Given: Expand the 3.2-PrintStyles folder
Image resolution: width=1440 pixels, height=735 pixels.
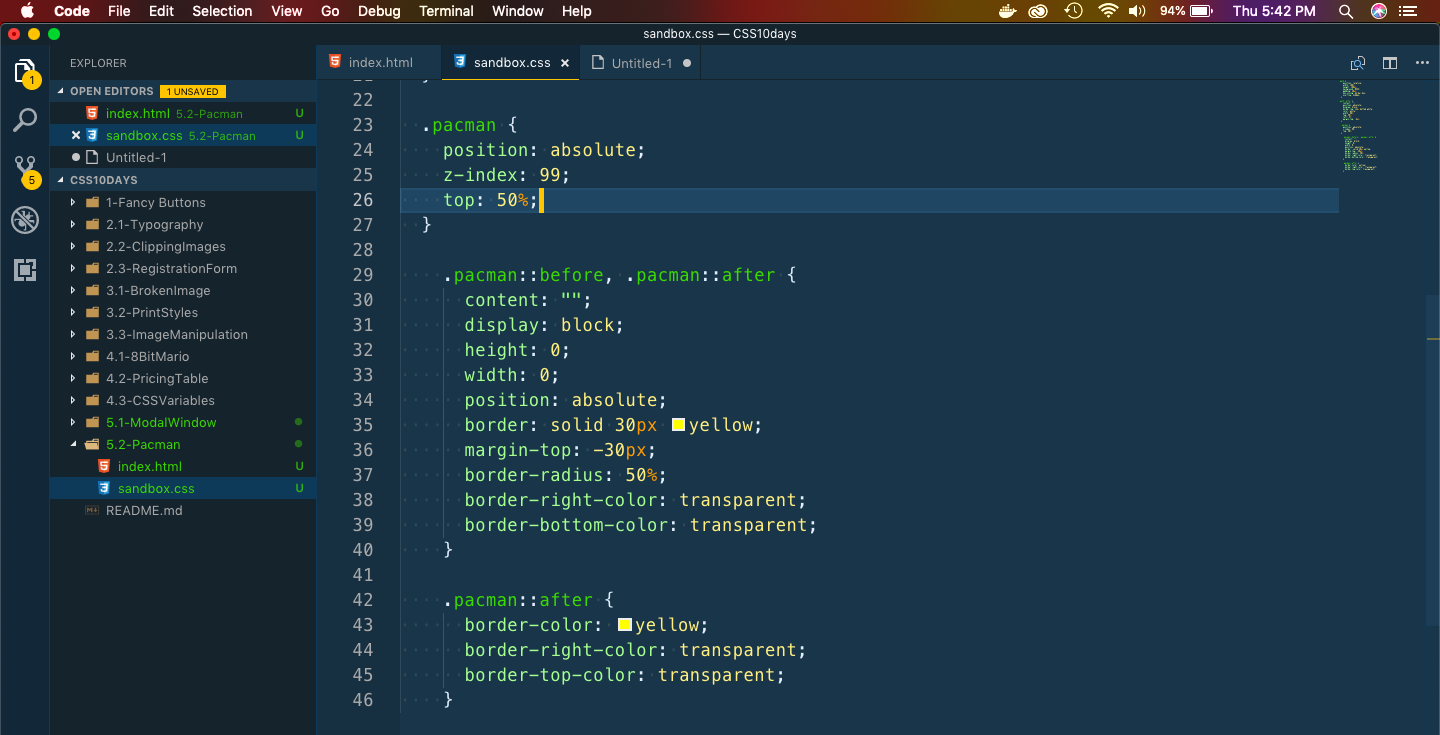Looking at the screenshot, I should 72,312.
